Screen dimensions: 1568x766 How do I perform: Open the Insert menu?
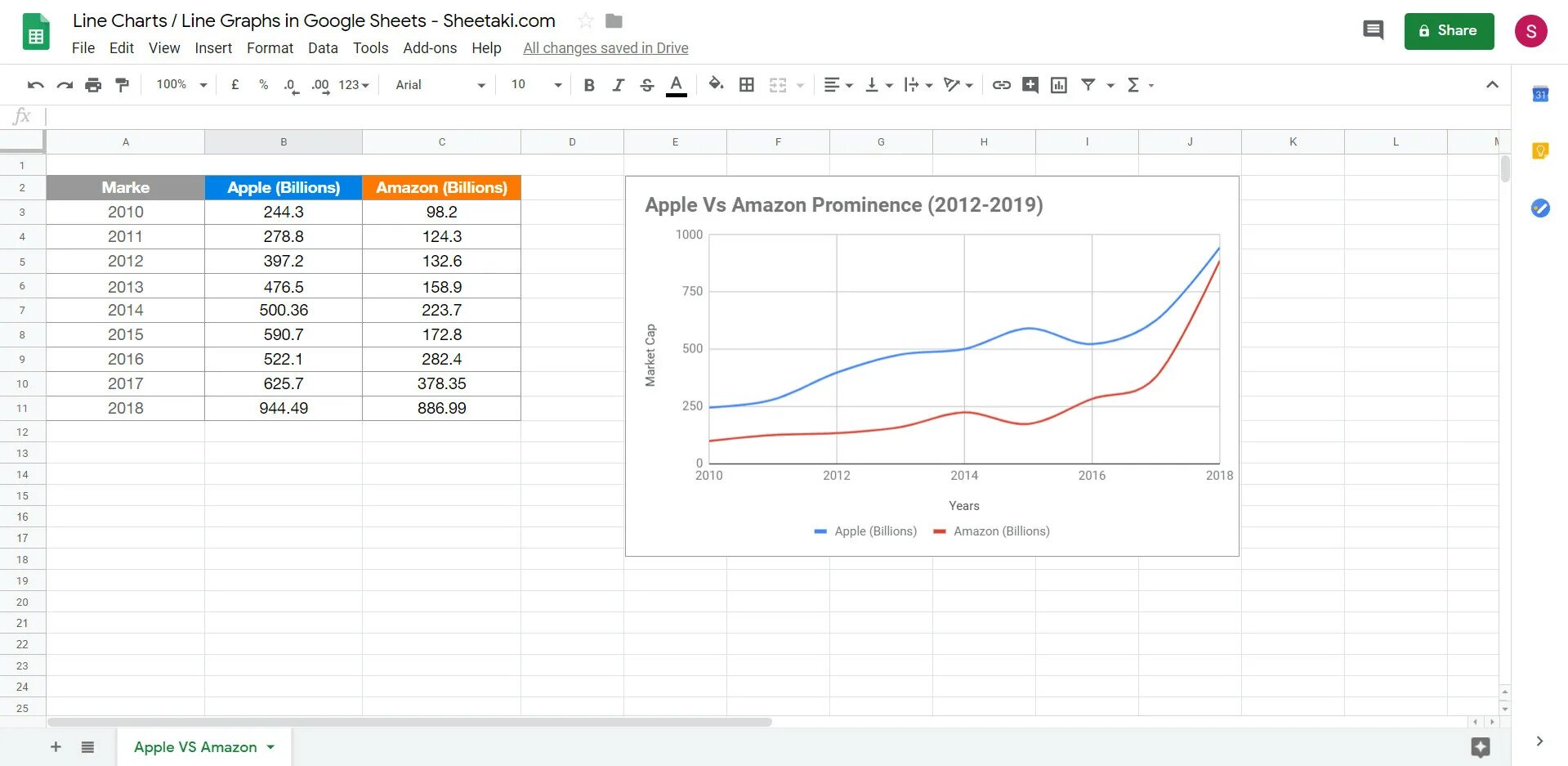coord(213,48)
